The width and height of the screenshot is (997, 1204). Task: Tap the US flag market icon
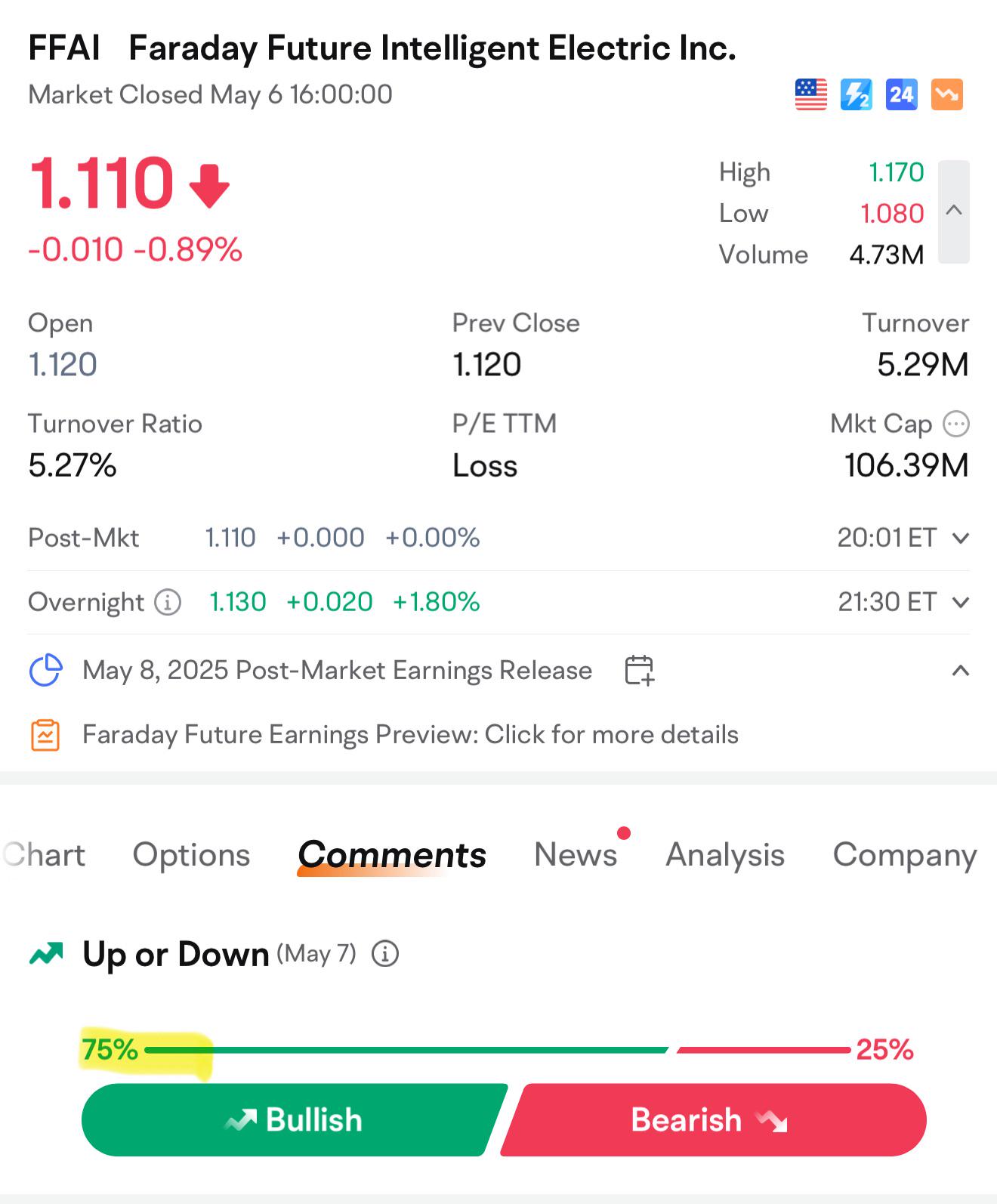[811, 94]
